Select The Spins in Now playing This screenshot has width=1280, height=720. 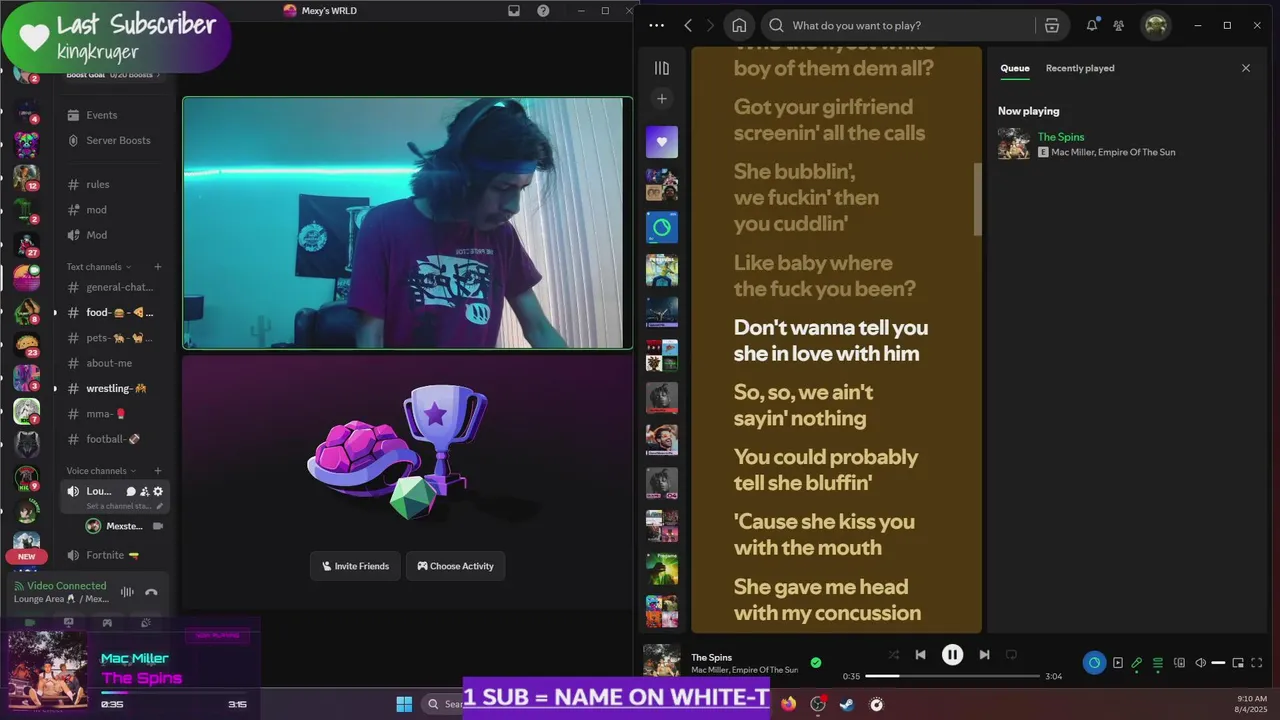(1061, 137)
